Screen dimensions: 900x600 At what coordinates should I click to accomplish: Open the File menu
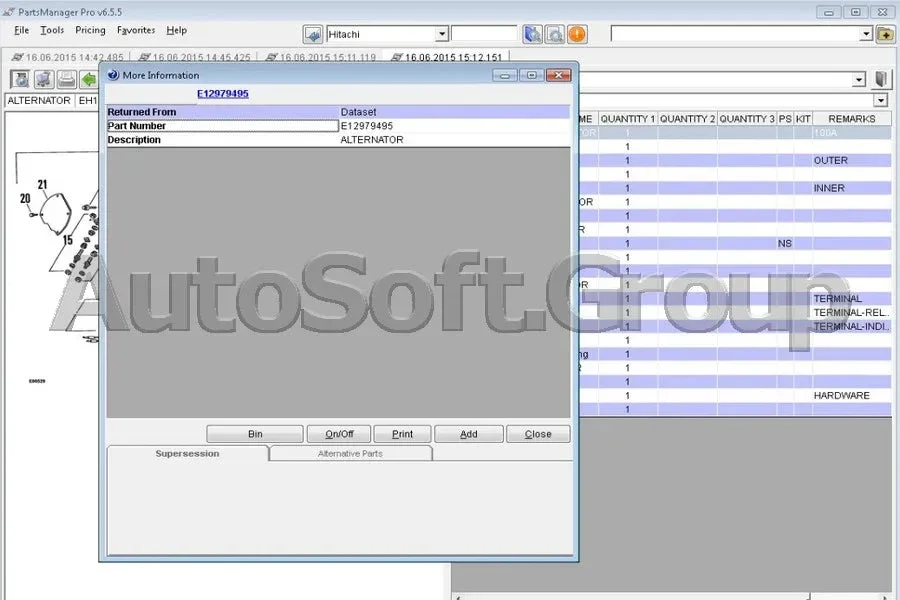(21, 30)
